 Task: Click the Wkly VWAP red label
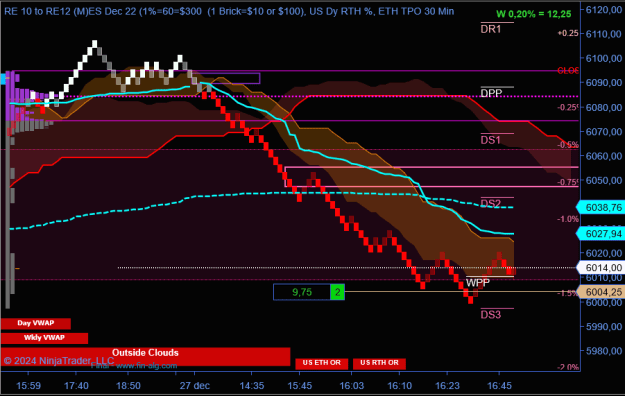point(44,338)
